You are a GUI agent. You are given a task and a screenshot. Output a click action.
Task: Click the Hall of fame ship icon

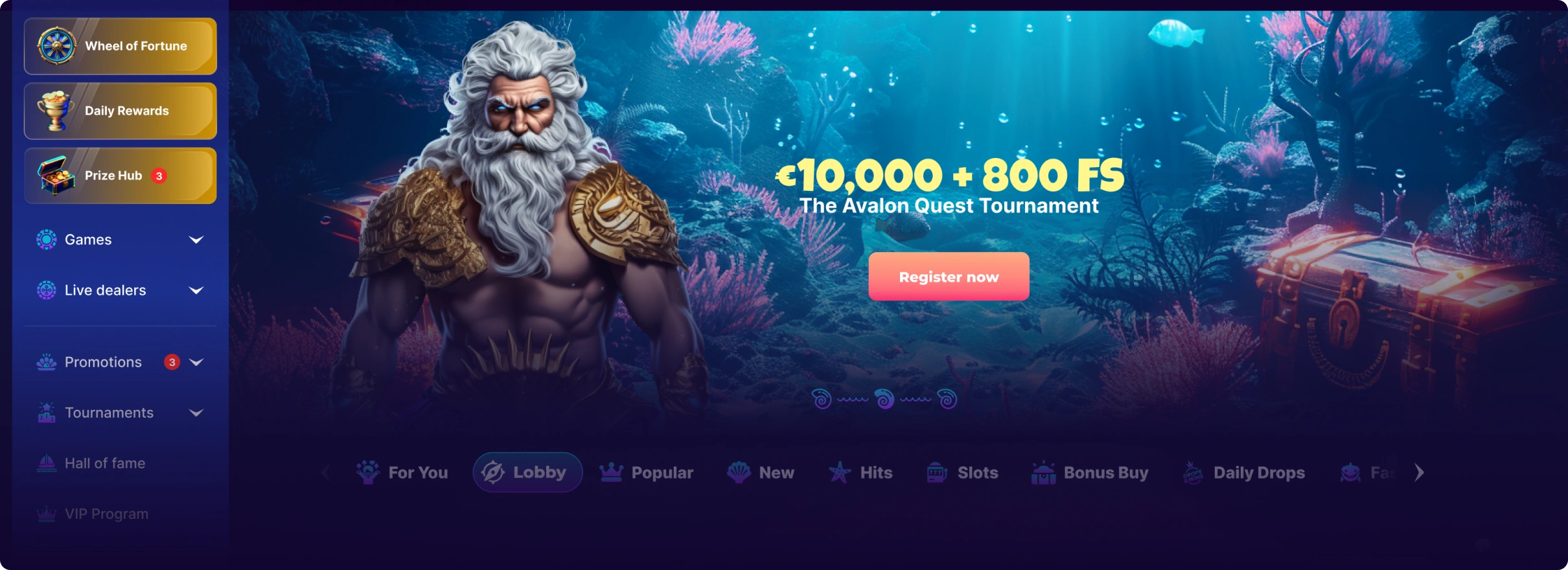(47, 463)
